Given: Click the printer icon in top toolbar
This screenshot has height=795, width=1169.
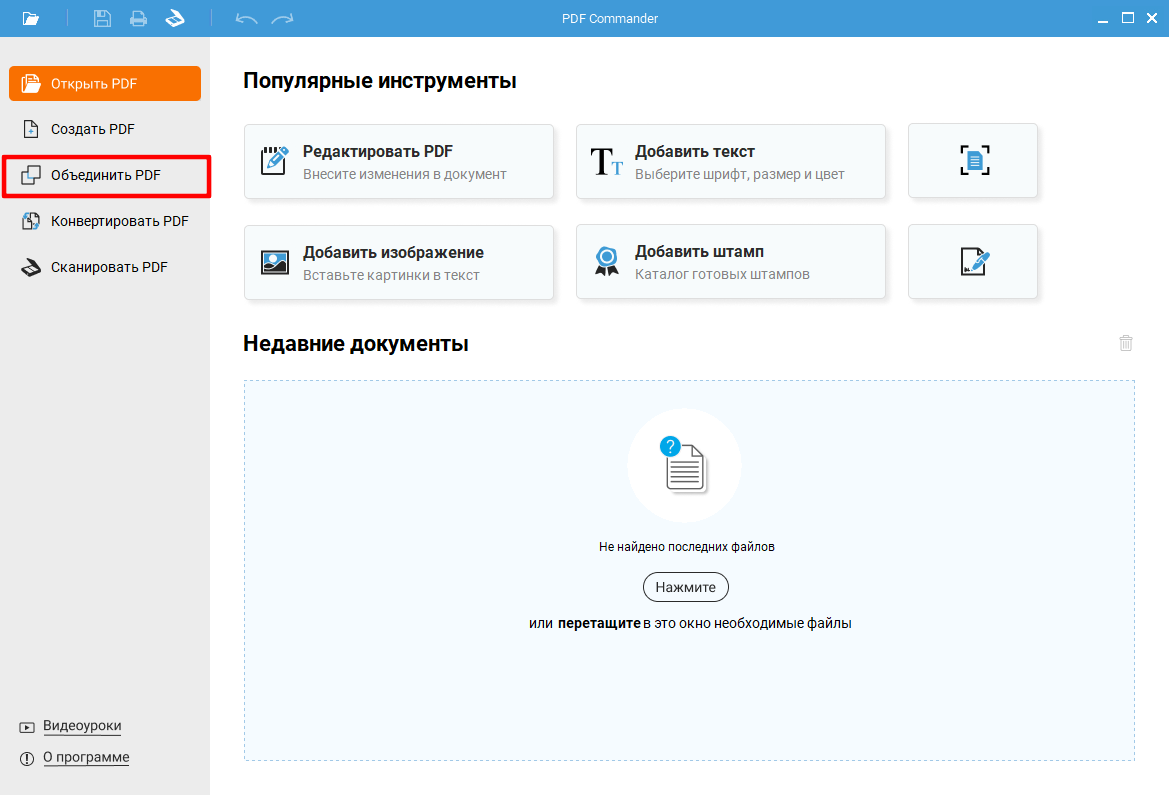Looking at the screenshot, I should coord(138,18).
